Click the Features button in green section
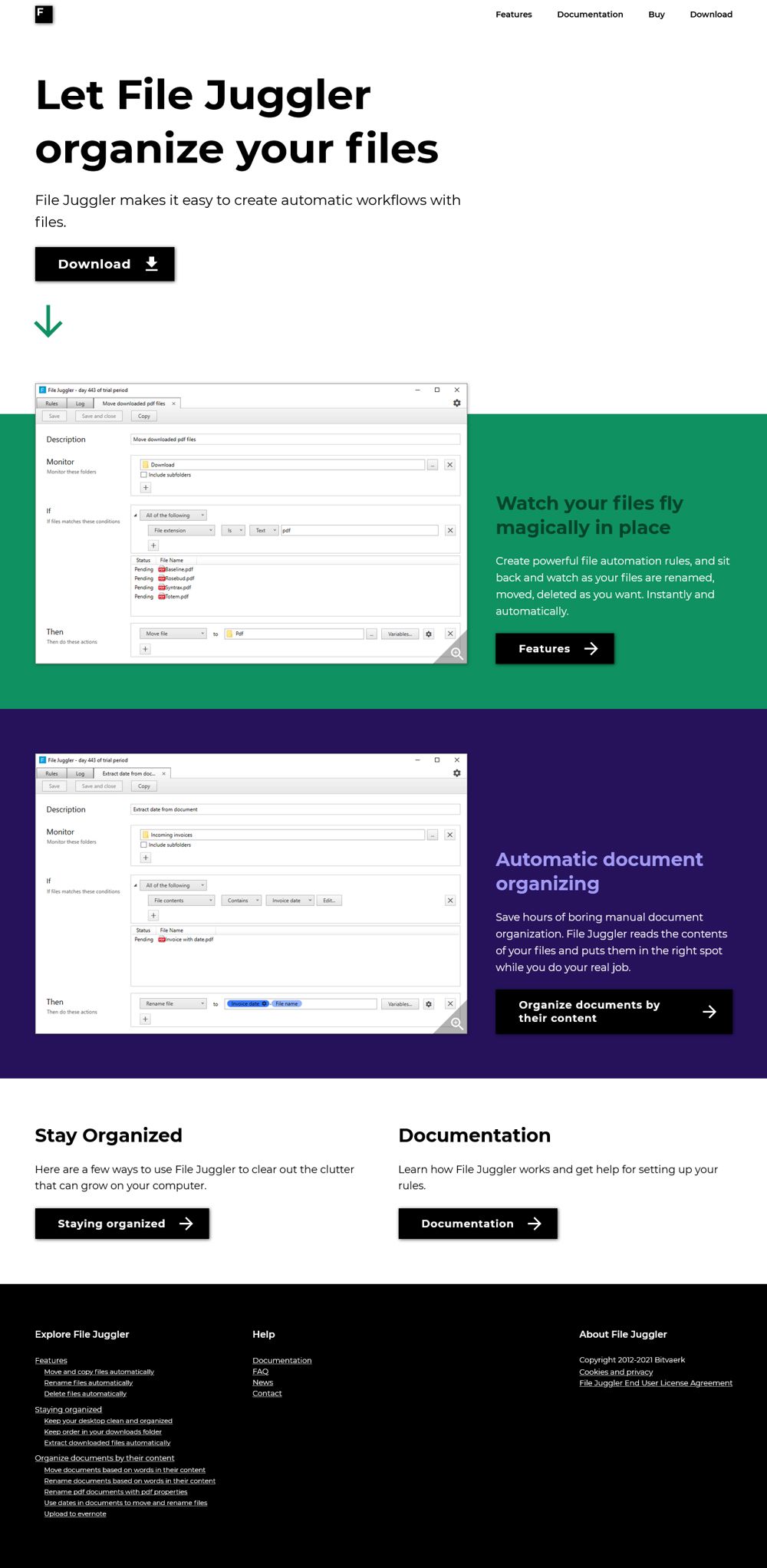Viewport: 767px width, 1568px height. tap(555, 648)
